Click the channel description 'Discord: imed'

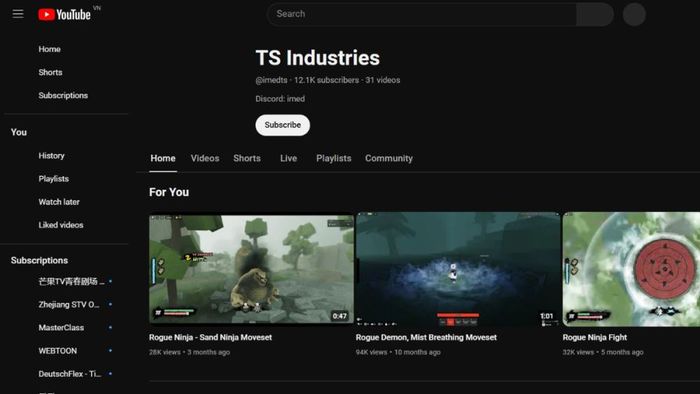[280, 99]
